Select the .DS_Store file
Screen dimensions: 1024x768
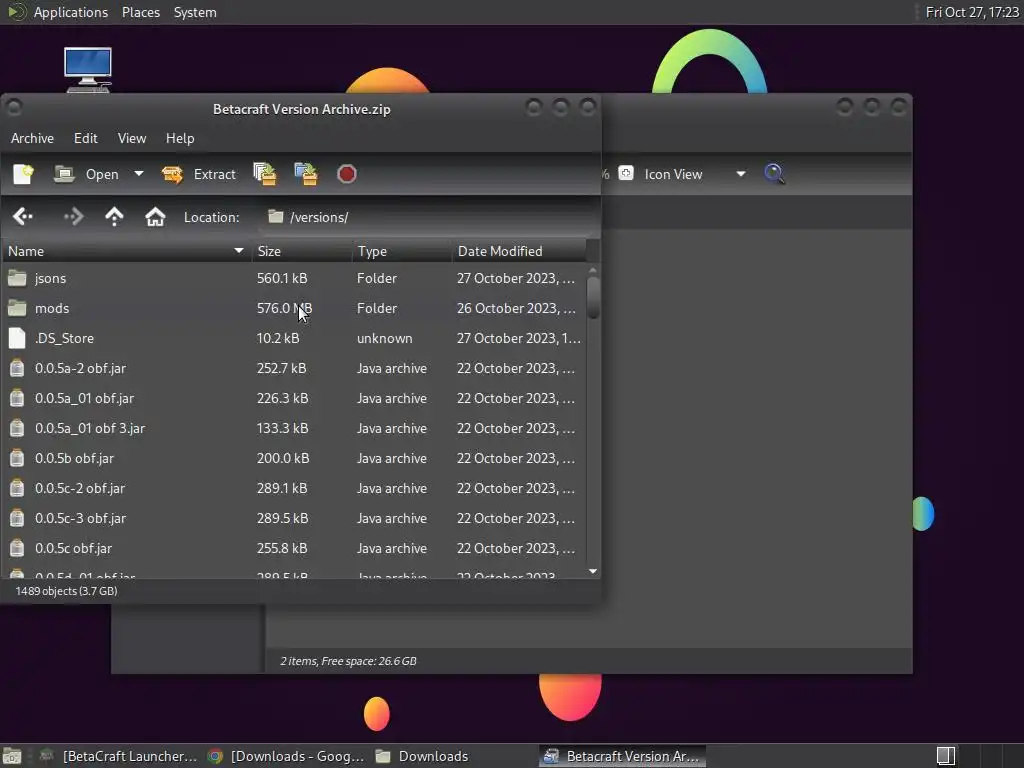point(294,338)
